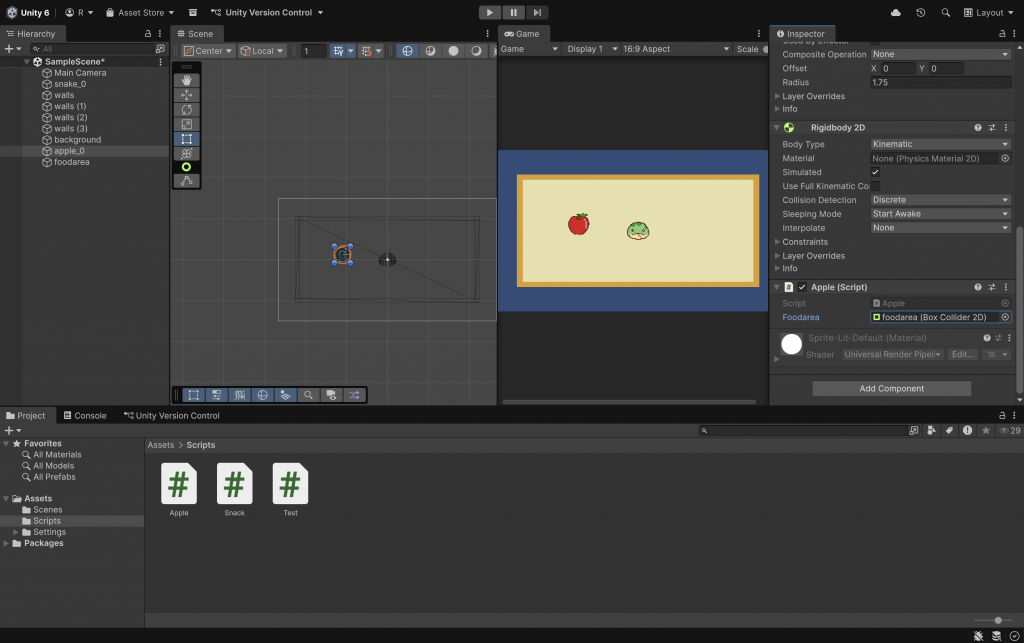Select the Transform tool in Scene
1024x643 pixels.
pos(187,153)
